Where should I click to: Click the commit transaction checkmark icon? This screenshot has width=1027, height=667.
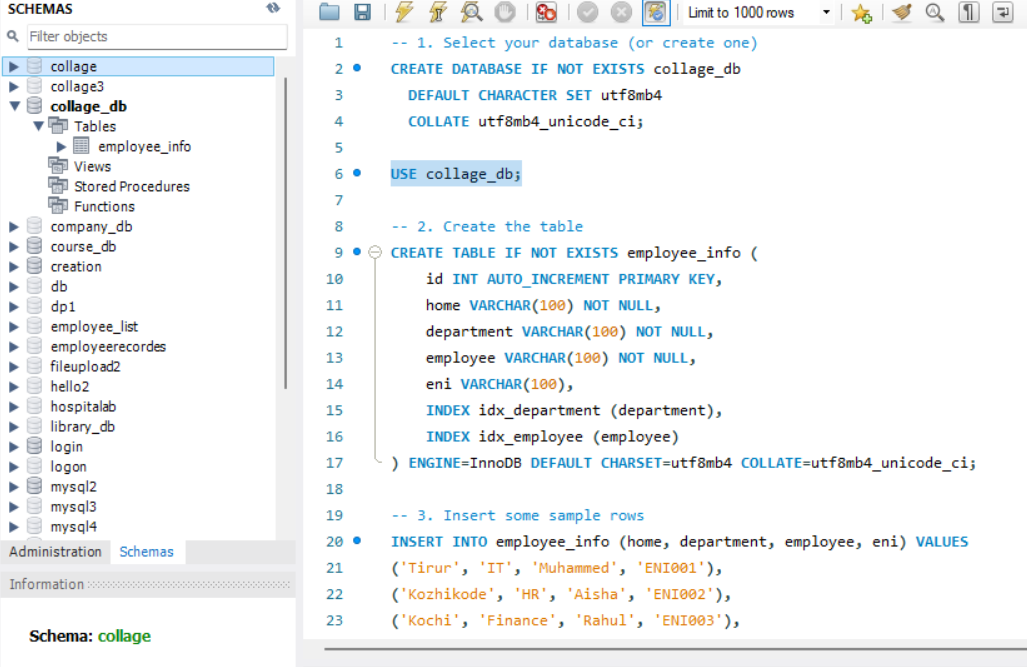[588, 12]
